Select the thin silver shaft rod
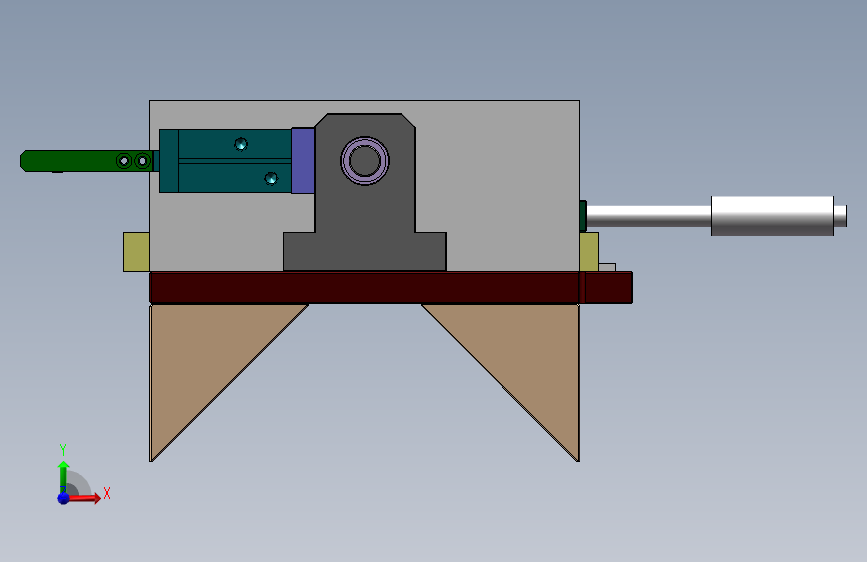Viewport: 867px width, 562px height. (x=649, y=216)
